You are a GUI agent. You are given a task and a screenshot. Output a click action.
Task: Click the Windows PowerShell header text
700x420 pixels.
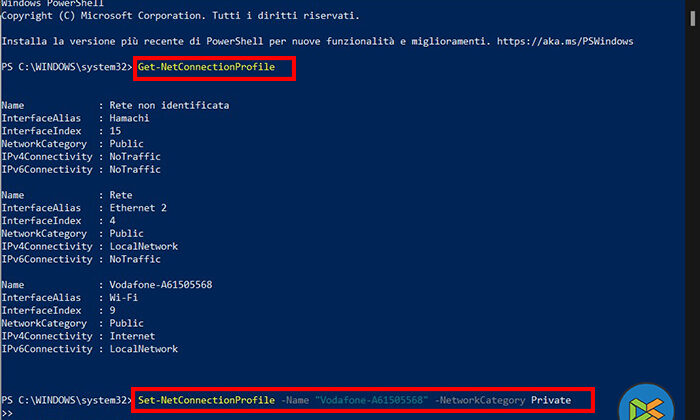[48, 5]
